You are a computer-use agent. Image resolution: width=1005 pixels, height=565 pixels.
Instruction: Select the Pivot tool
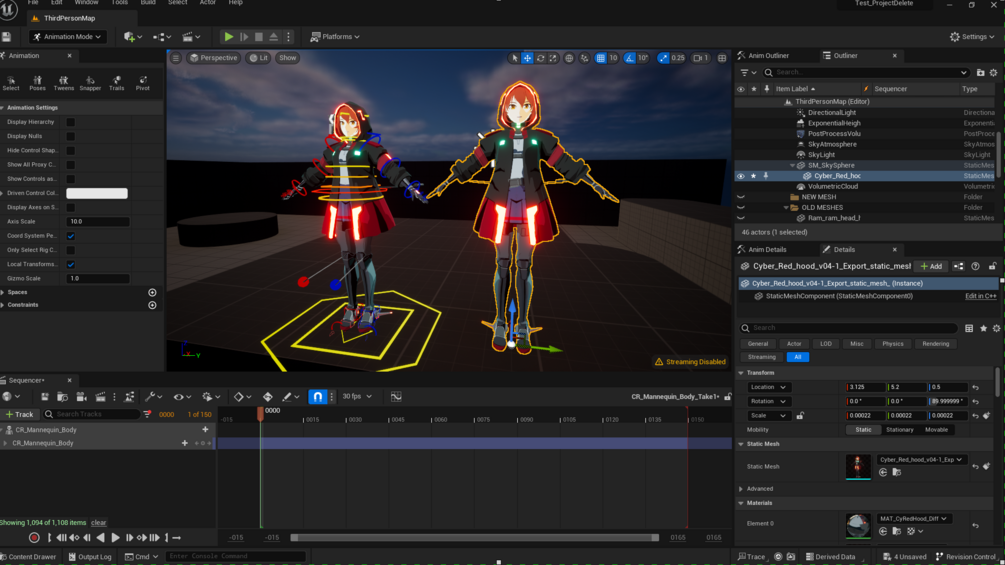(x=143, y=82)
